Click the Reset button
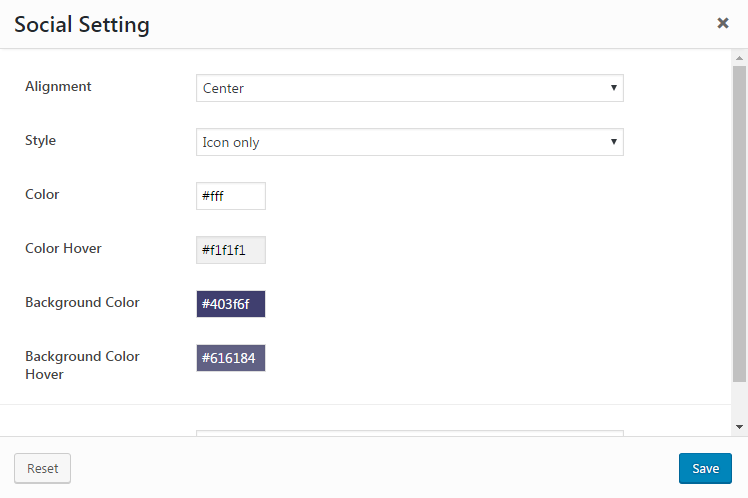The height and width of the screenshot is (498, 748). (x=42, y=468)
